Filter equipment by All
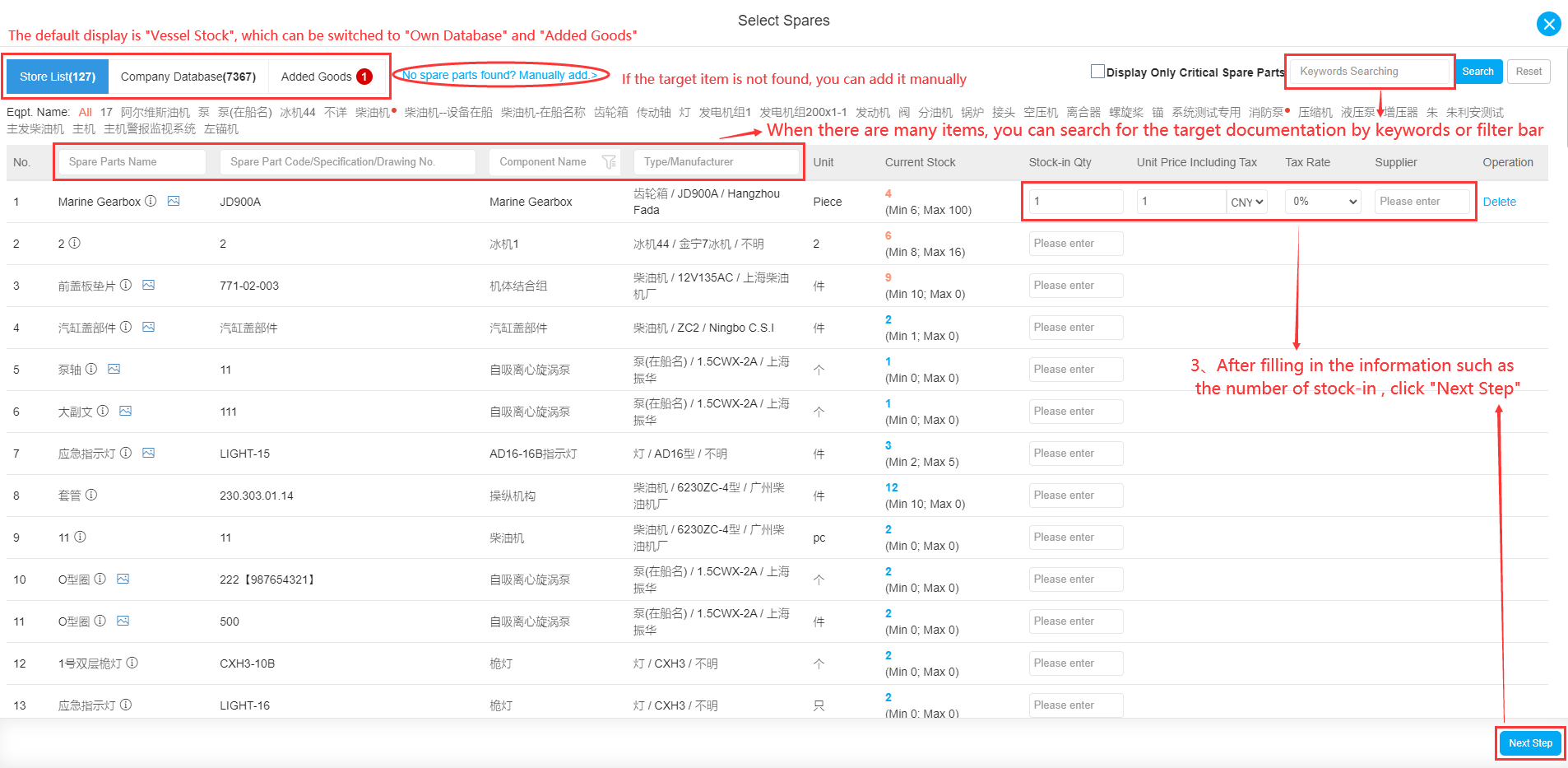 [x=85, y=112]
